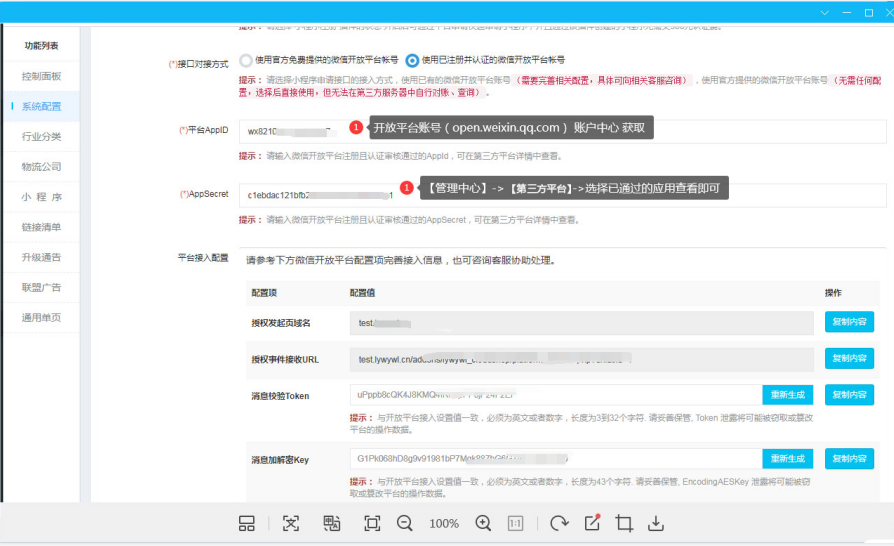This screenshot has width=894, height=546.
Task: Select radio 使用官方免费提供的微信开放平台帐号
Action: (x=246, y=60)
